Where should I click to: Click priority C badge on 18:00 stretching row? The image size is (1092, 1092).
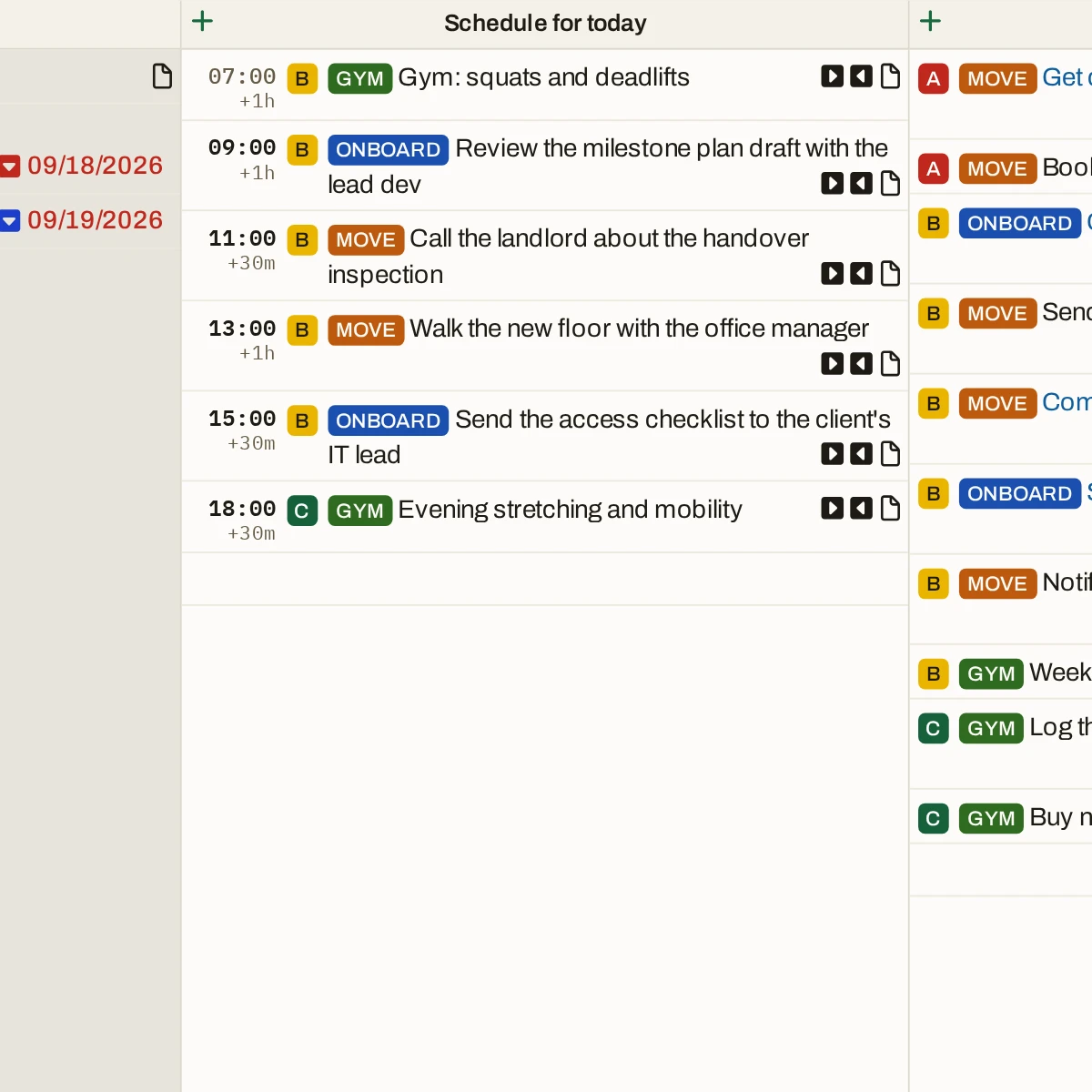[x=302, y=511]
